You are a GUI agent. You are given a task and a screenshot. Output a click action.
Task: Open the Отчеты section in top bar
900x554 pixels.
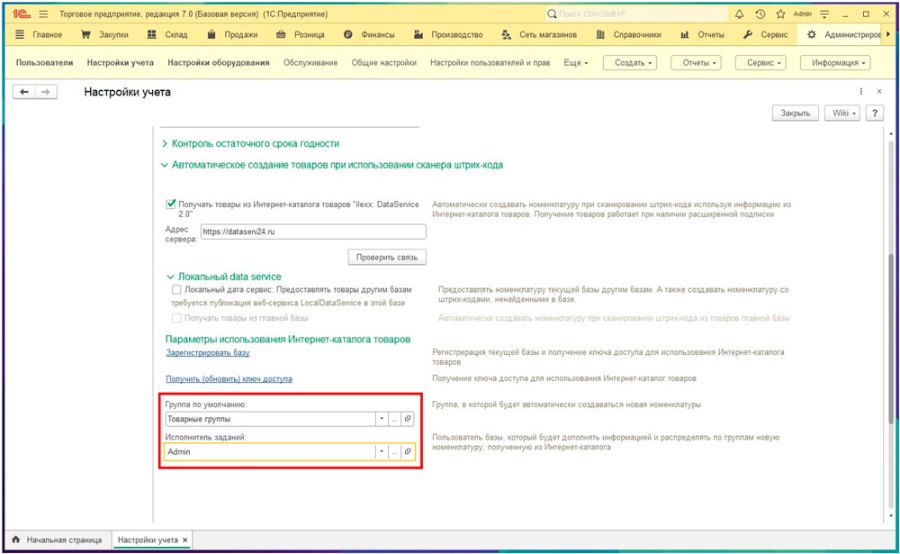pyautogui.click(x=702, y=34)
